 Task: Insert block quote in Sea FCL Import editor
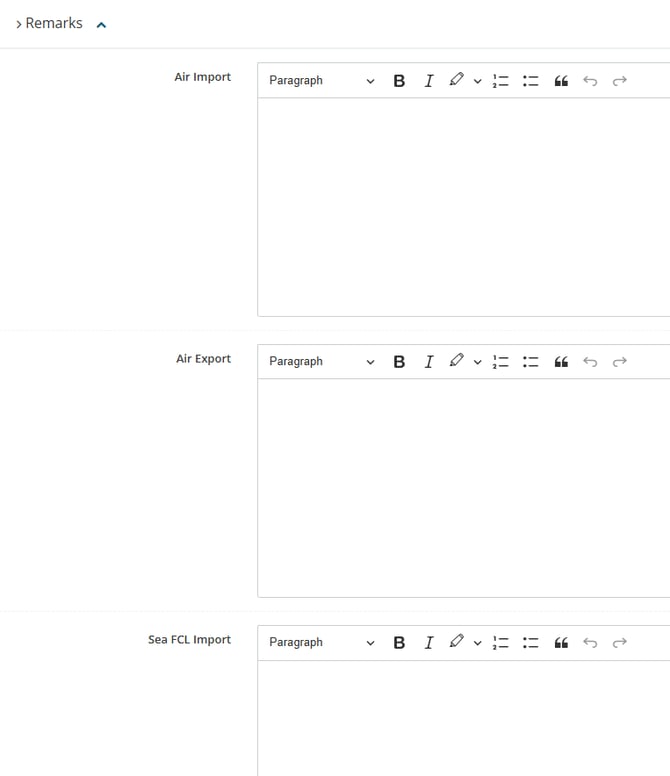click(561, 643)
